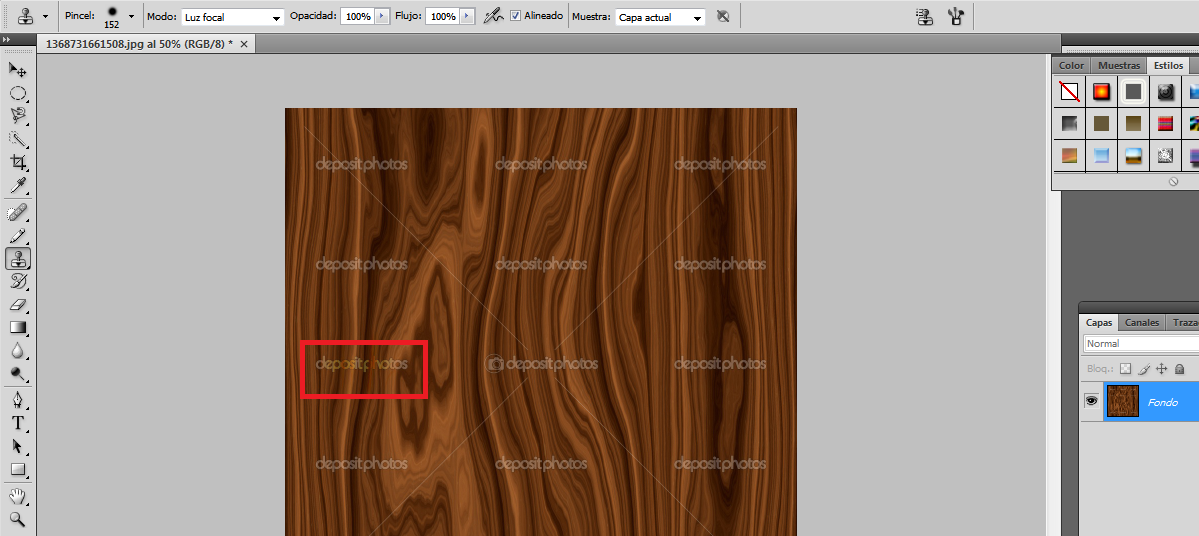Image resolution: width=1199 pixels, height=536 pixels.
Task: Select the Blur tool
Action: (18, 350)
